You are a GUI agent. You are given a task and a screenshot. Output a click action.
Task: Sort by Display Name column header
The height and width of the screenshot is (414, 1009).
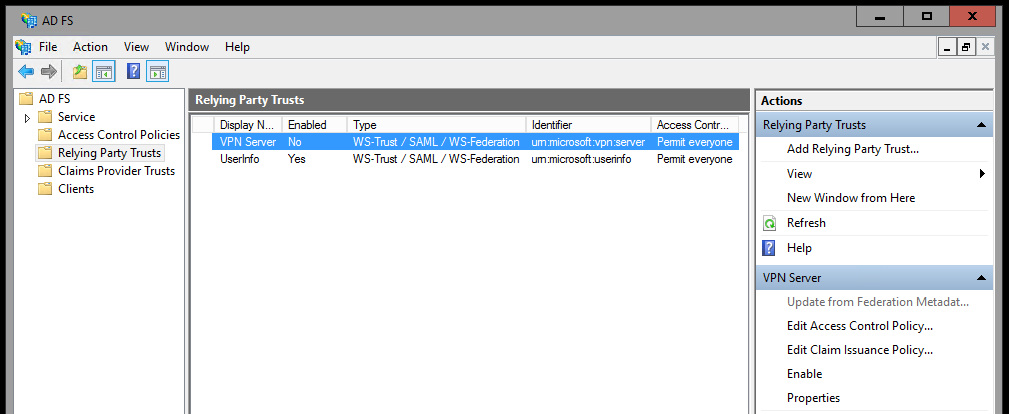point(247,125)
